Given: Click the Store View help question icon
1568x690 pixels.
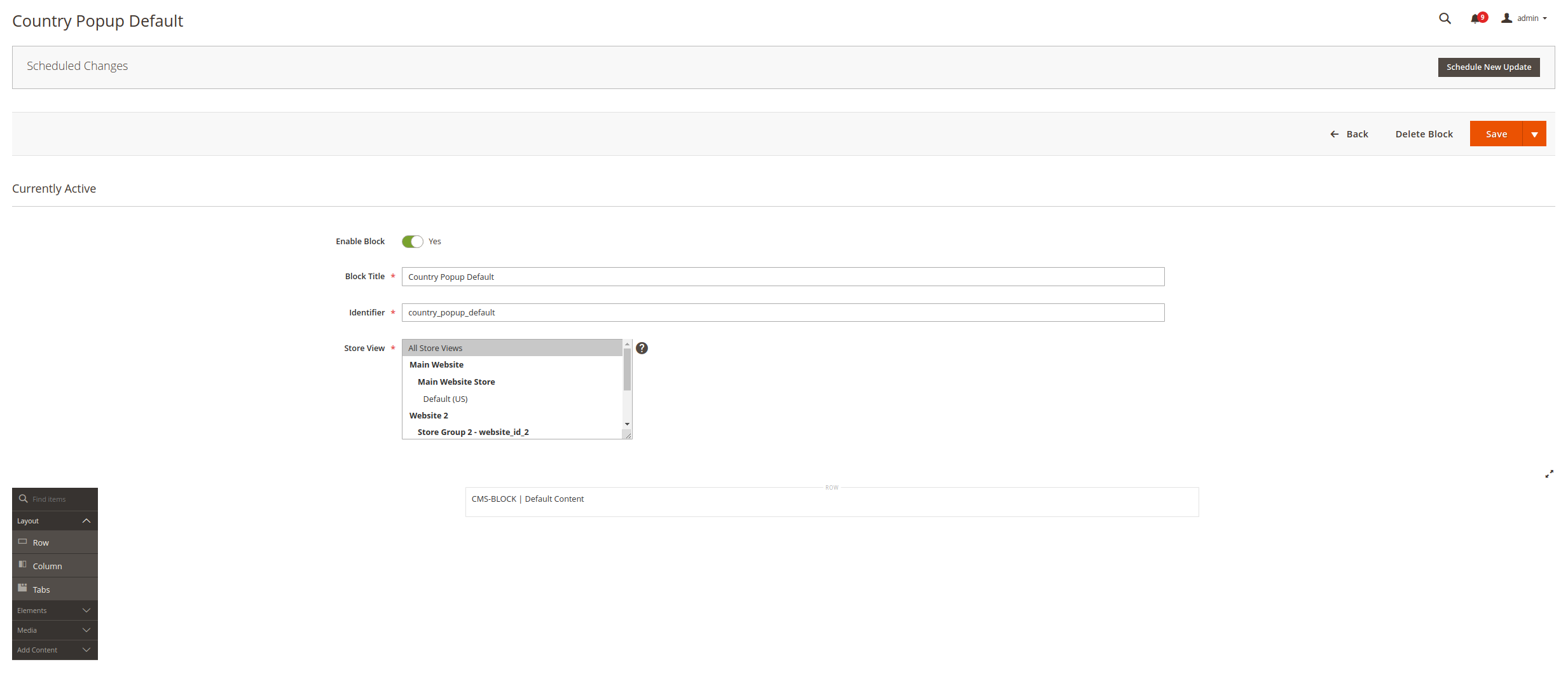Looking at the screenshot, I should coord(642,348).
